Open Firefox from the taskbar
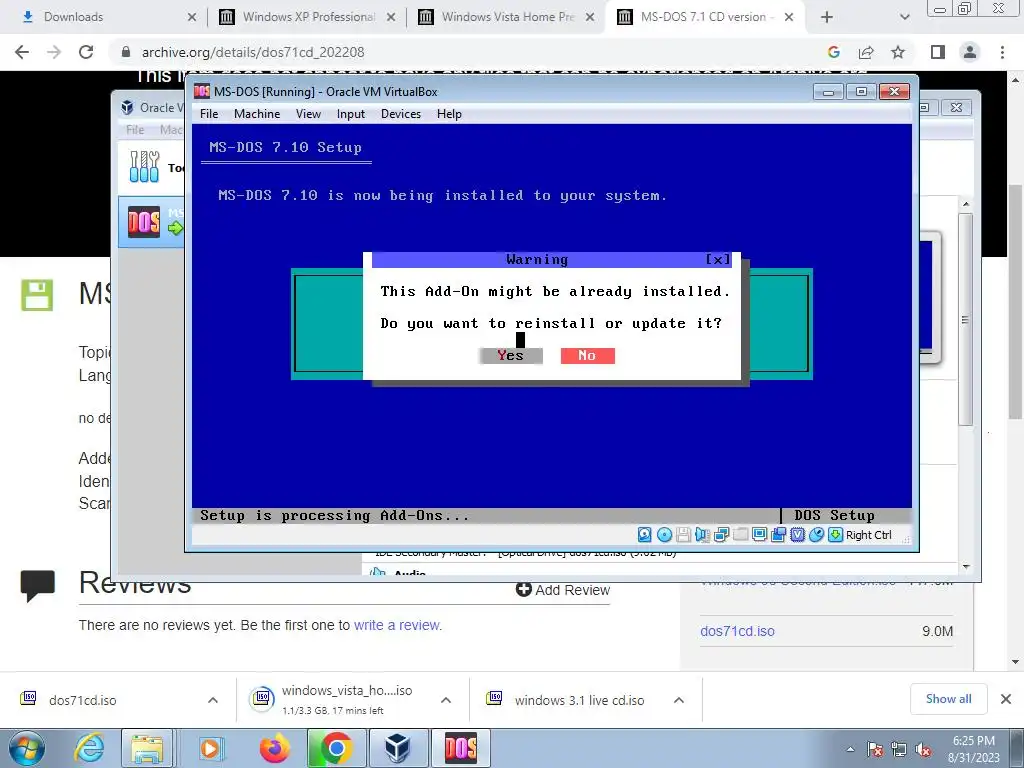 [274, 748]
